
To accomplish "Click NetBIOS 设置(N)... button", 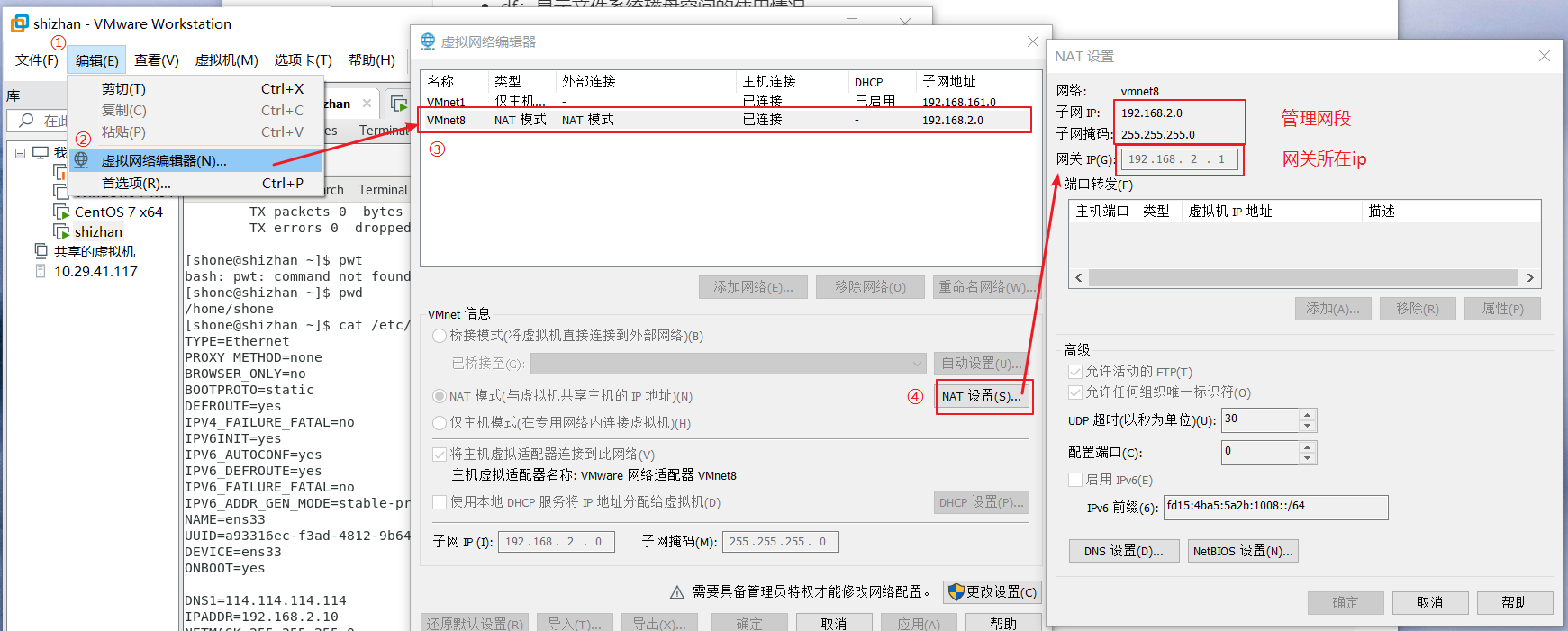I will click(1243, 551).
